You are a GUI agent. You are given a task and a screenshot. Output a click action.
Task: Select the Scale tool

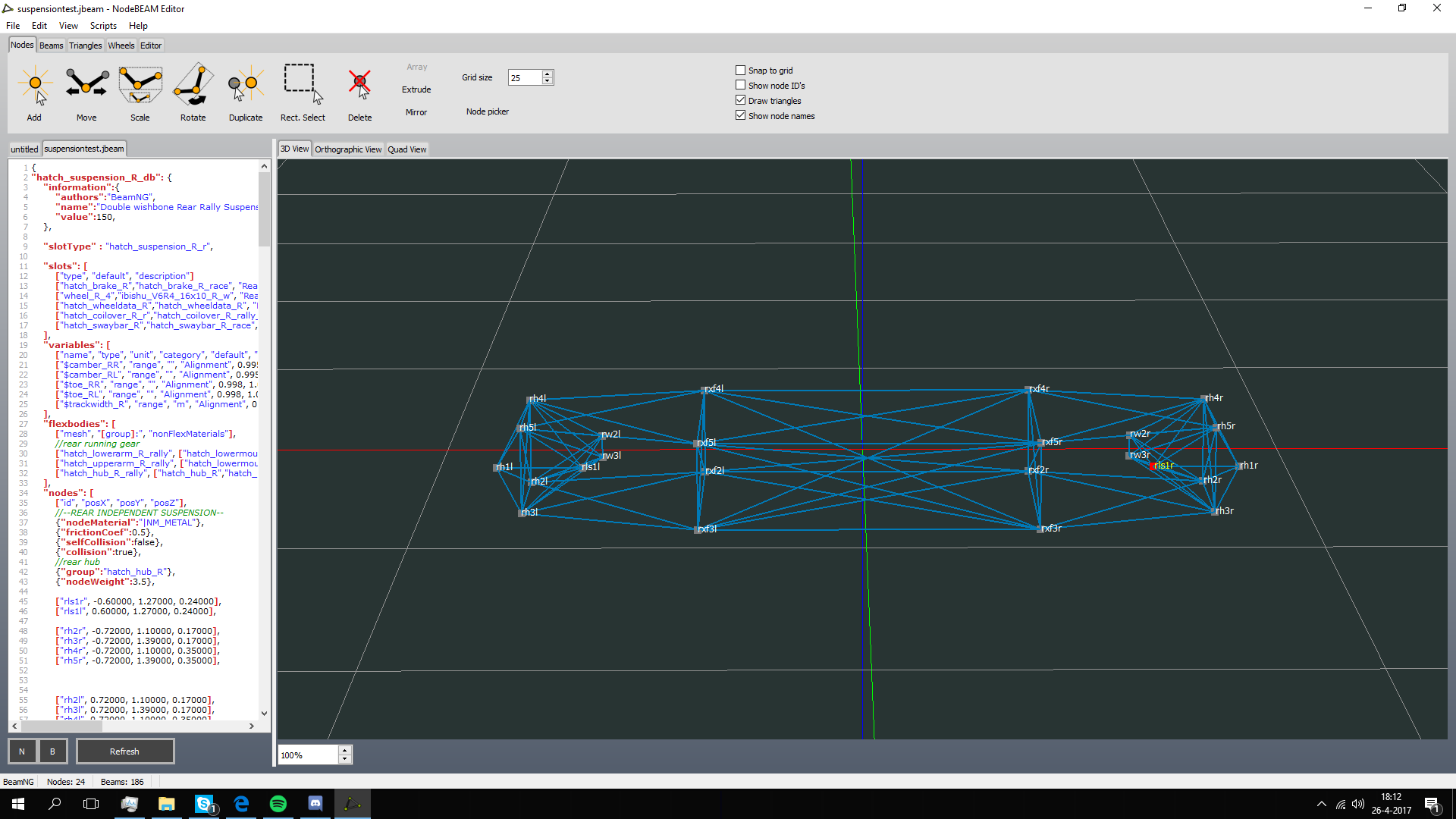tap(140, 93)
